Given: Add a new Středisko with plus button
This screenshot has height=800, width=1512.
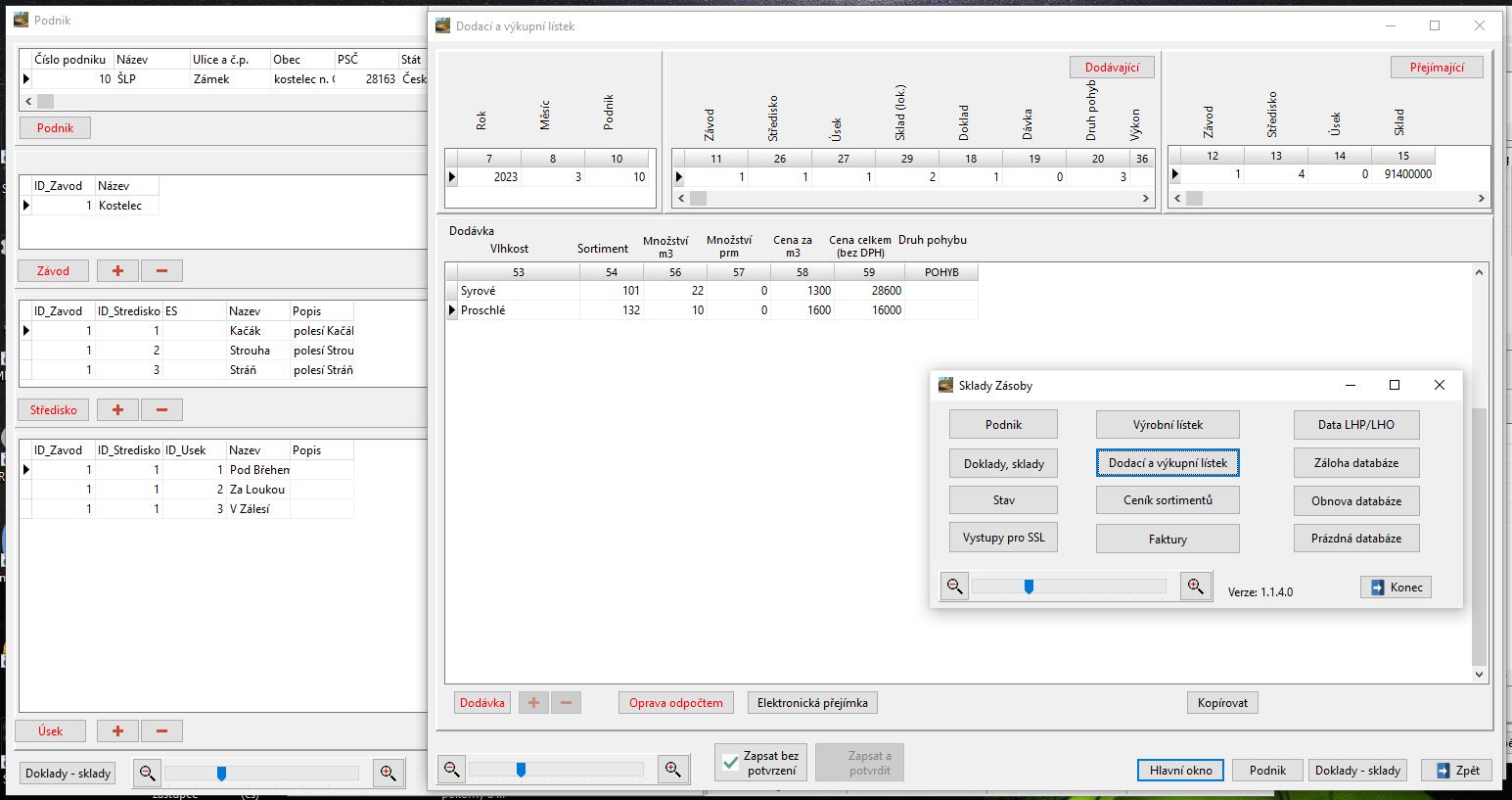Looking at the screenshot, I should 117,410.
